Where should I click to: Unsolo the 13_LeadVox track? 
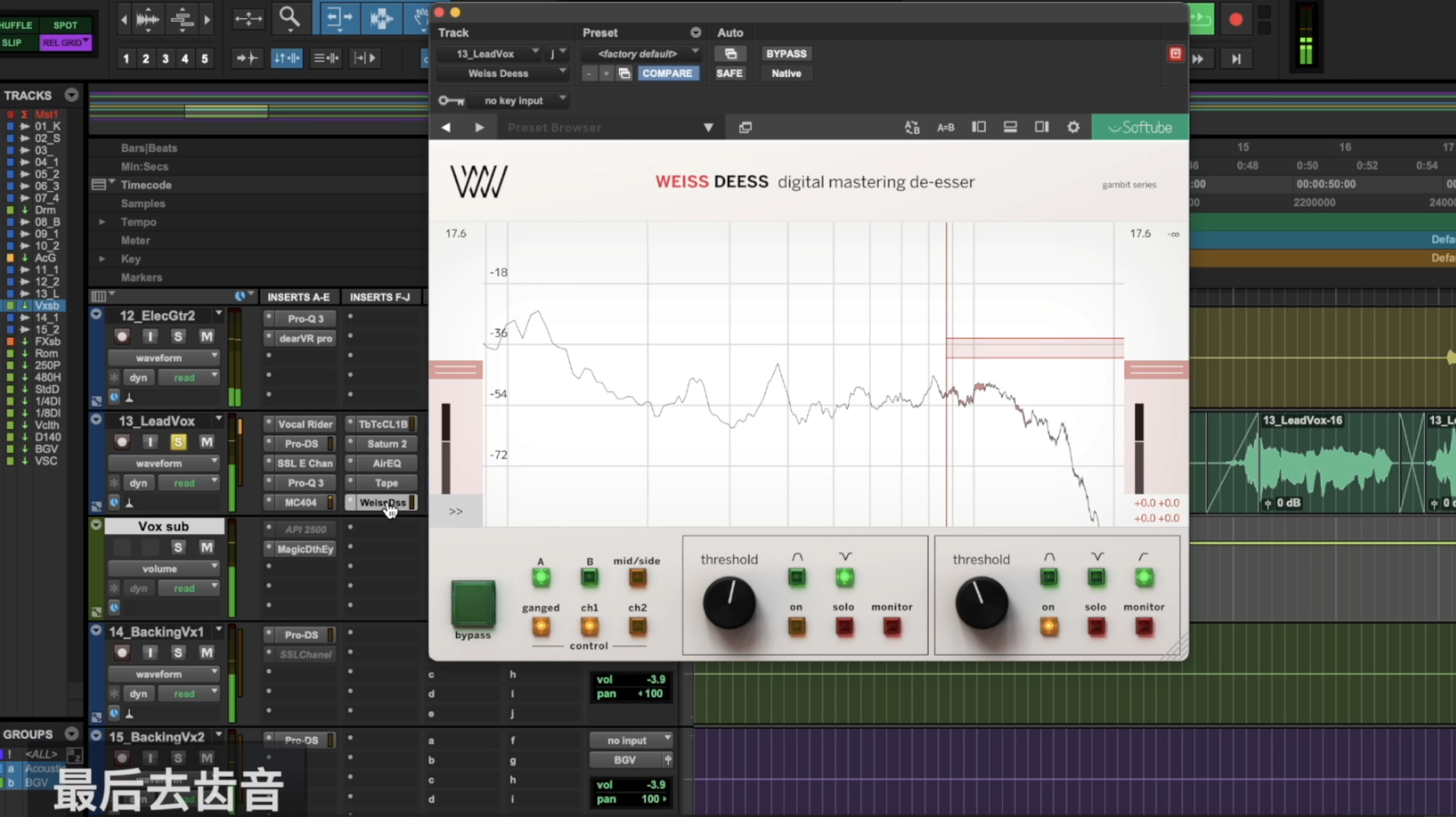click(x=178, y=442)
